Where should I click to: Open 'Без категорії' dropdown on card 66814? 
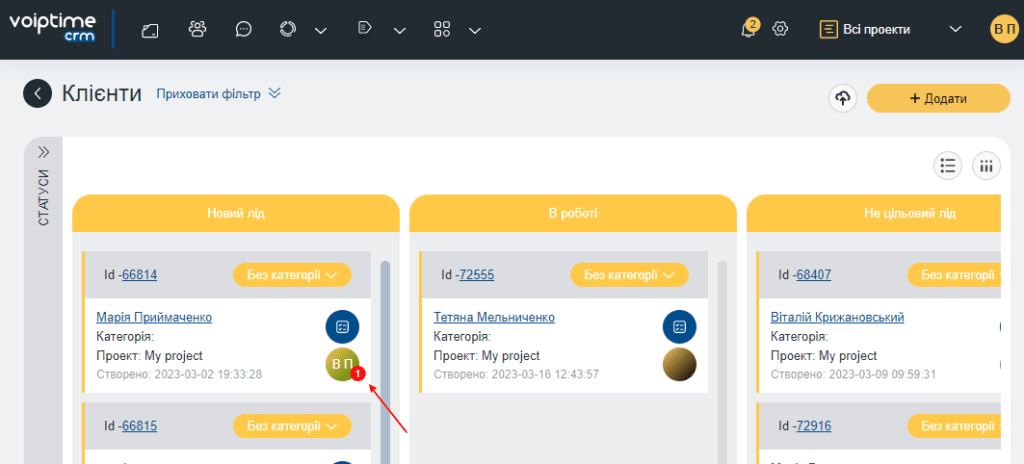[292, 275]
